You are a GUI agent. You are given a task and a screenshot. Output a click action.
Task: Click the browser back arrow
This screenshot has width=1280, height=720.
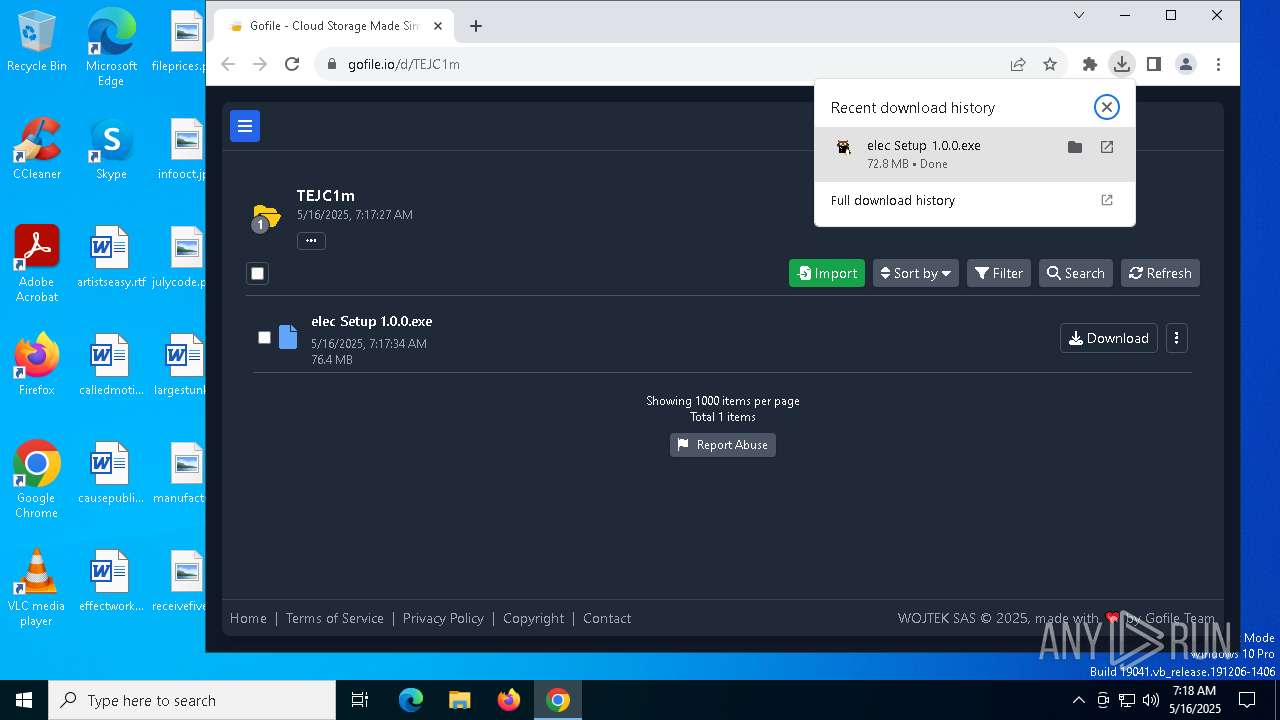[228, 64]
